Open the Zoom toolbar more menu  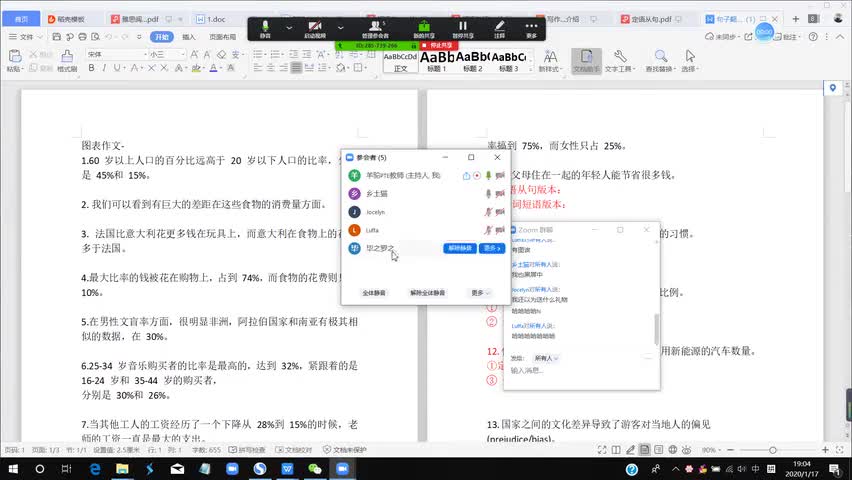point(531,29)
